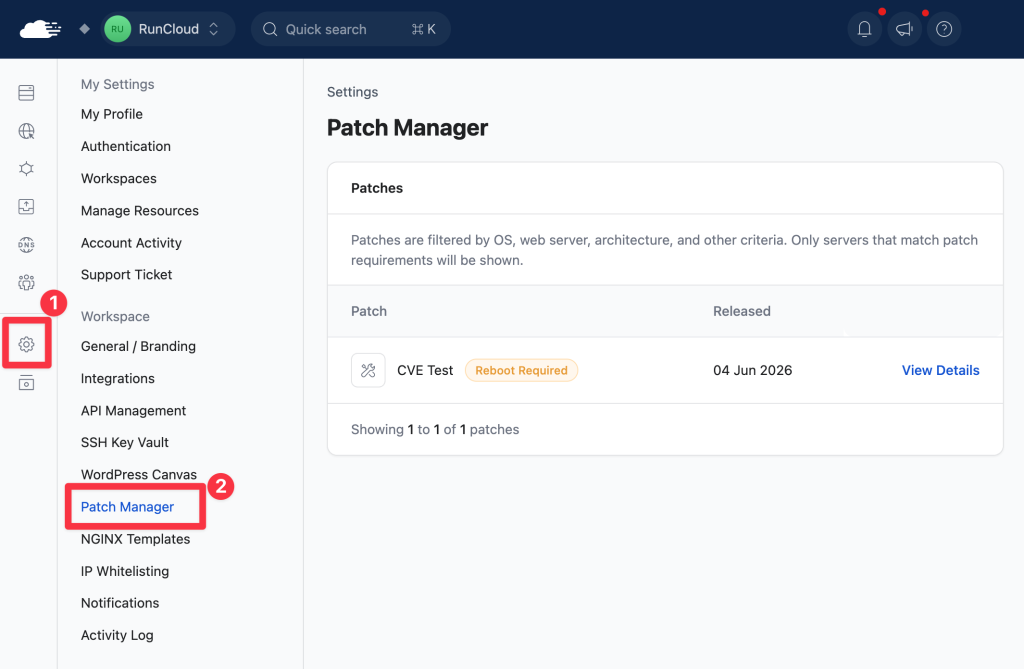Viewport: 1024px width, 669px height.
Task: Click the Patch Manager page title
Action: click(408, 127)
